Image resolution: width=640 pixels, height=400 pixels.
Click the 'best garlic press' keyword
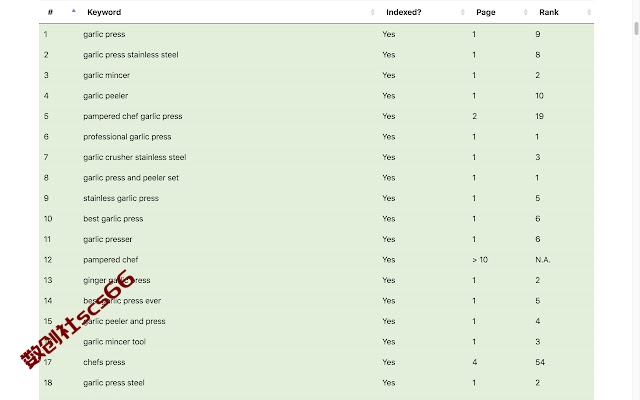(113, 219)
